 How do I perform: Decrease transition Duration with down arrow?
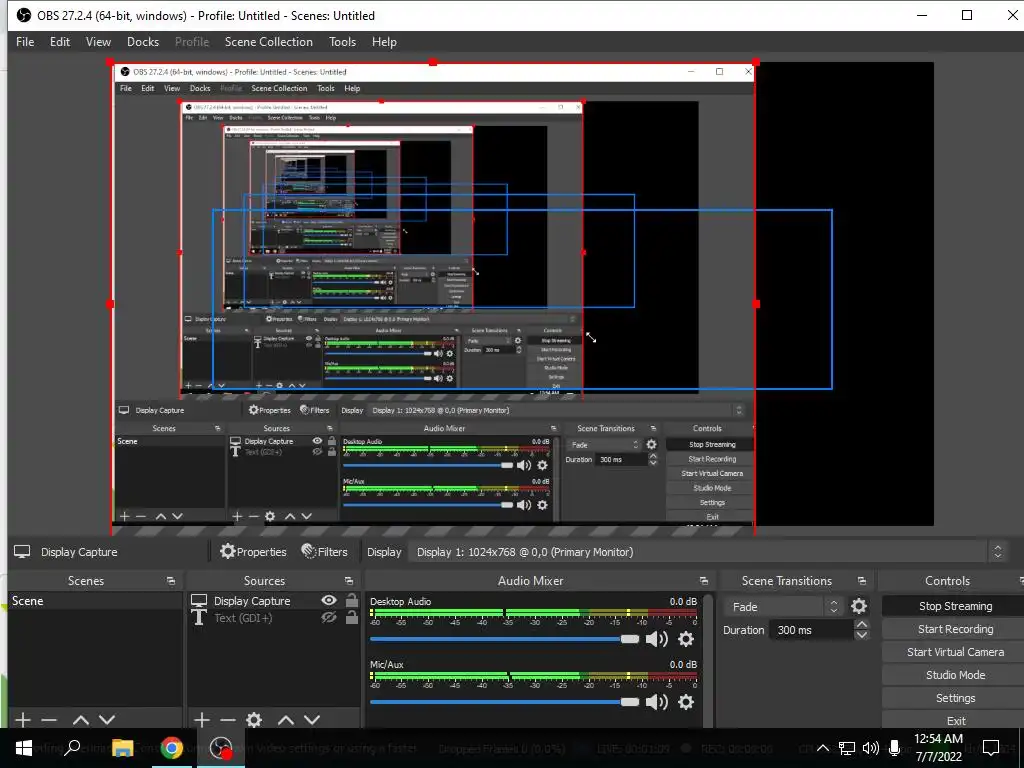pos(861,635)
